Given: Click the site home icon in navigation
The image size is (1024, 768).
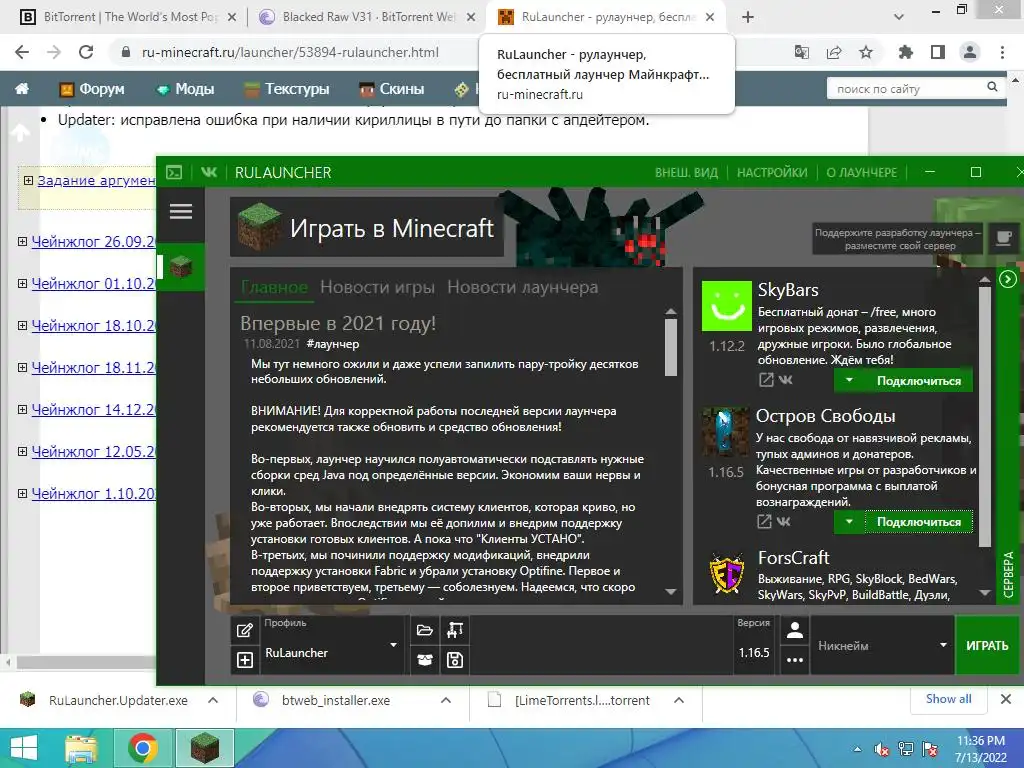Looking at the screenshot, I should (22, 89).
